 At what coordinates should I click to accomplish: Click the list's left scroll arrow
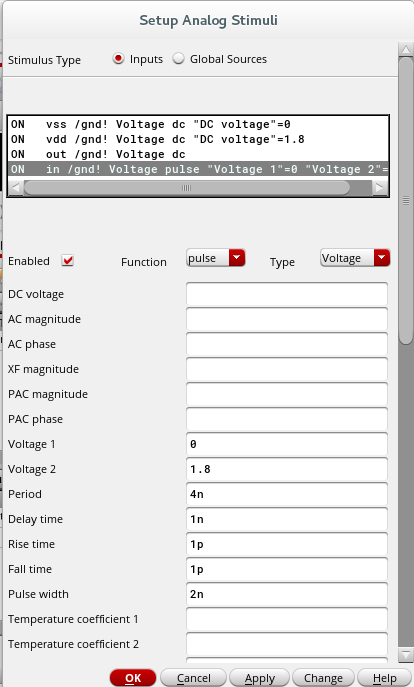click(x=15, y=188)
